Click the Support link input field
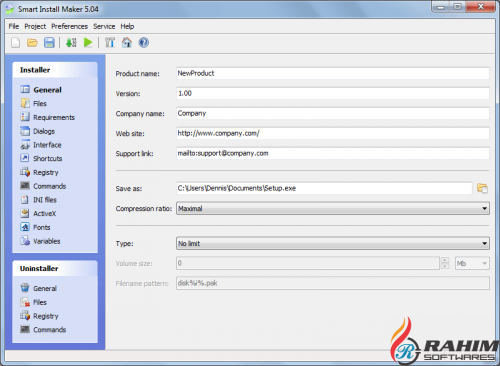 [333, 153]
